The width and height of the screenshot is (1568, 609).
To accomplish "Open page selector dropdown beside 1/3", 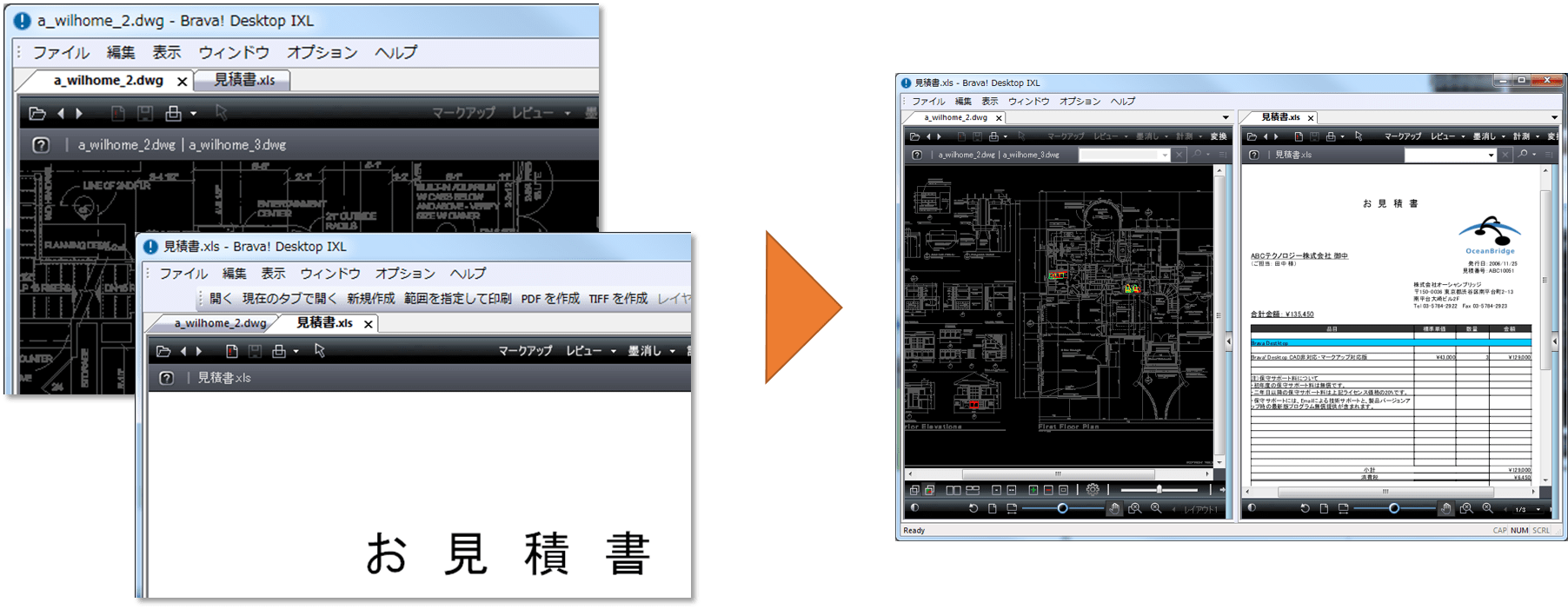I will click(x=1538, y=509).
